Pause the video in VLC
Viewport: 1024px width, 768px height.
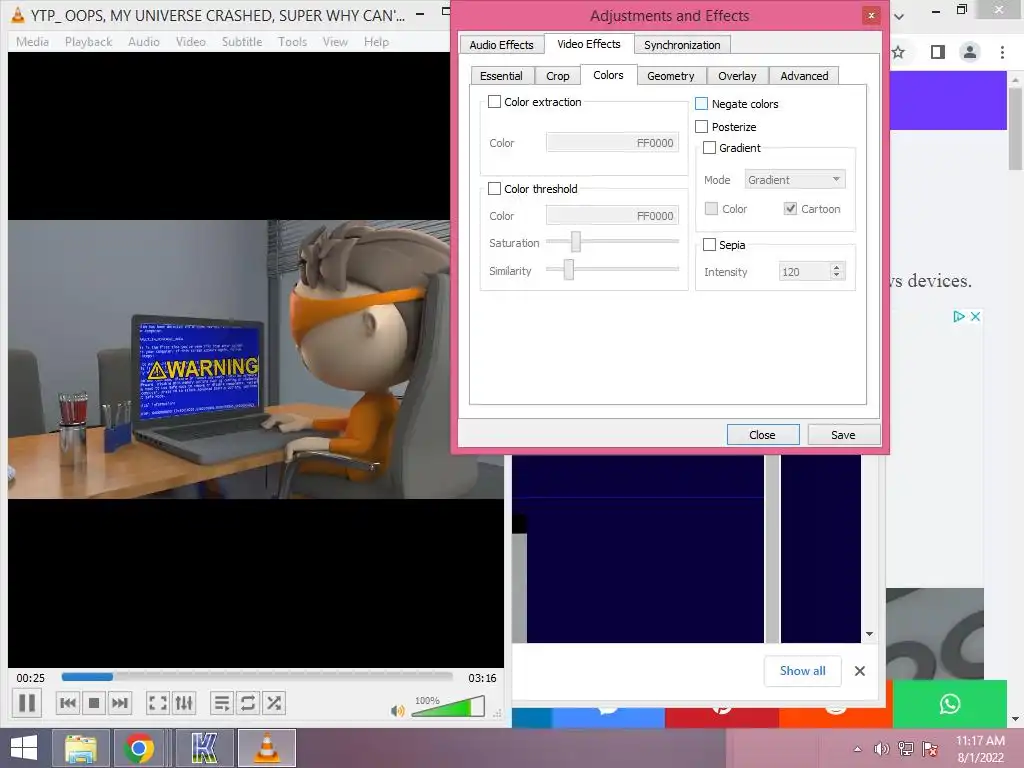coord(27,703)
